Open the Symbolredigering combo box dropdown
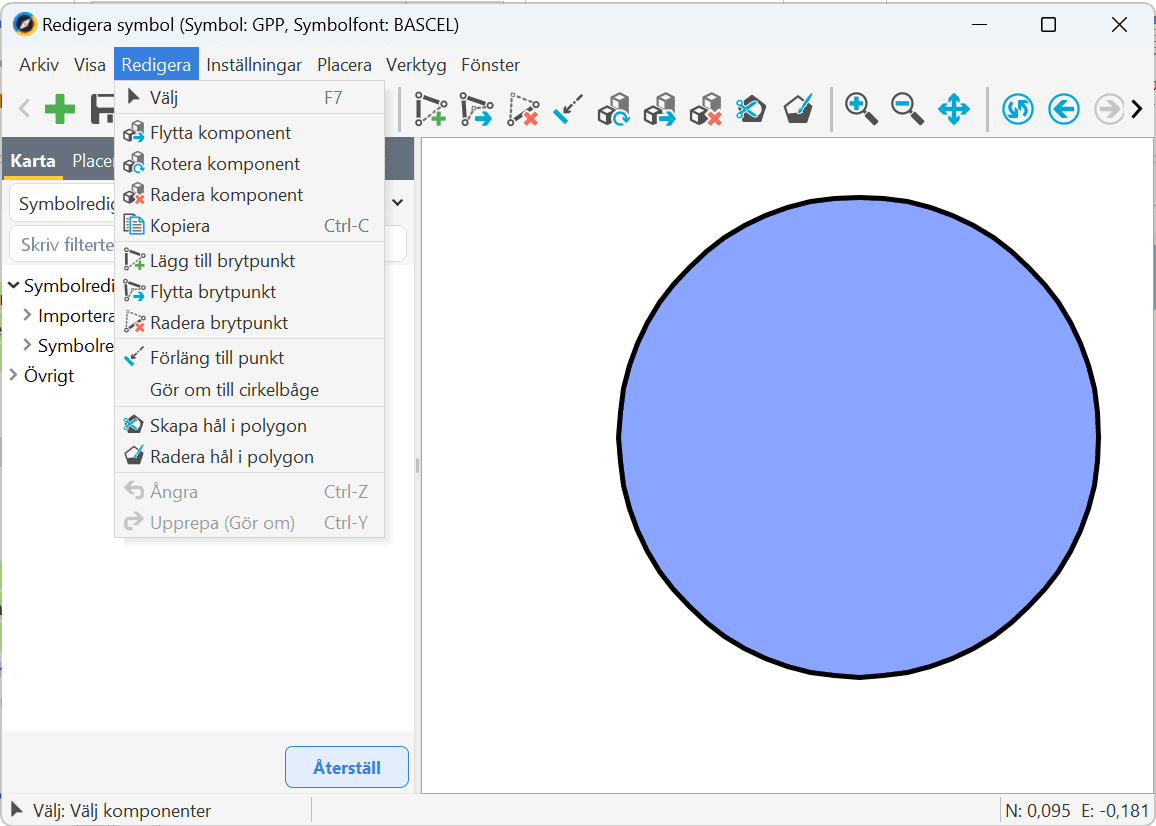Screen dimensions: 1156x826 (x=397, y=203)
